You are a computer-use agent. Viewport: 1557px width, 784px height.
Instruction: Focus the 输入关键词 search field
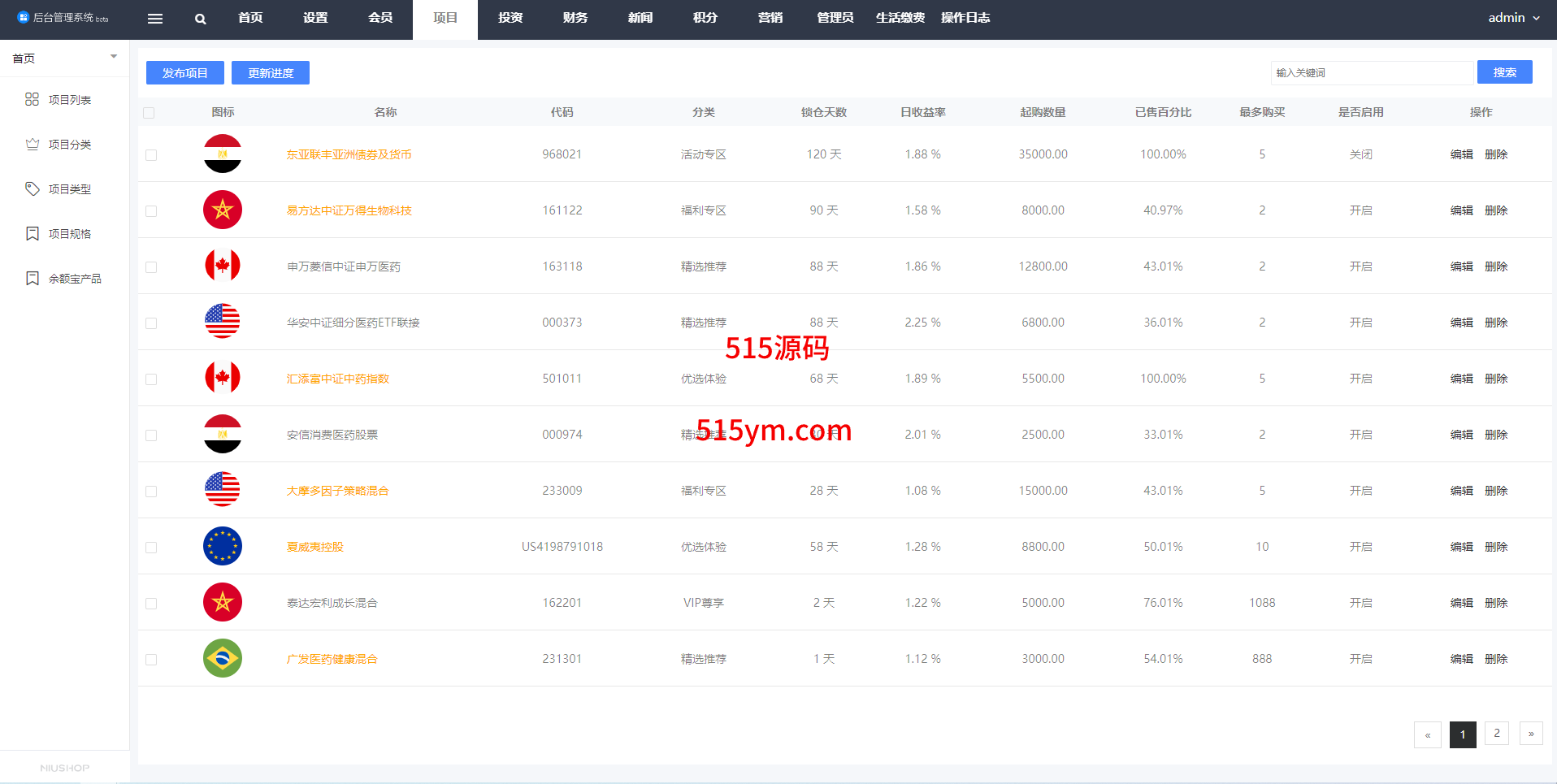click(x=1371, y=72)
